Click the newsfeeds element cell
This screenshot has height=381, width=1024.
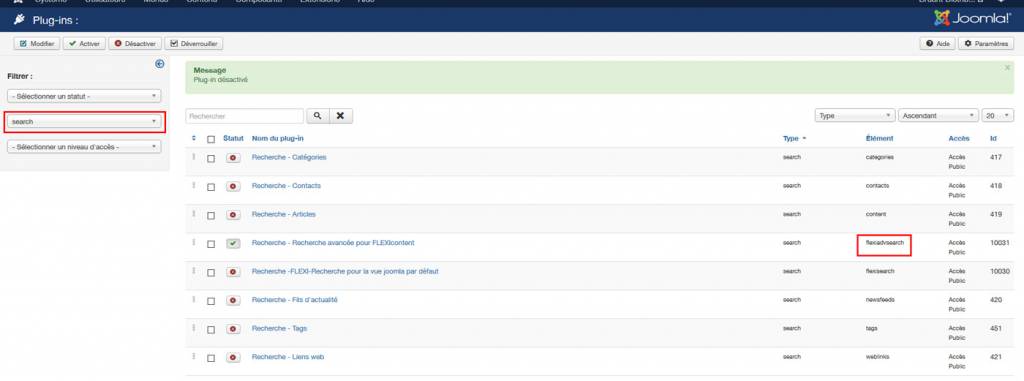(880, 300)
